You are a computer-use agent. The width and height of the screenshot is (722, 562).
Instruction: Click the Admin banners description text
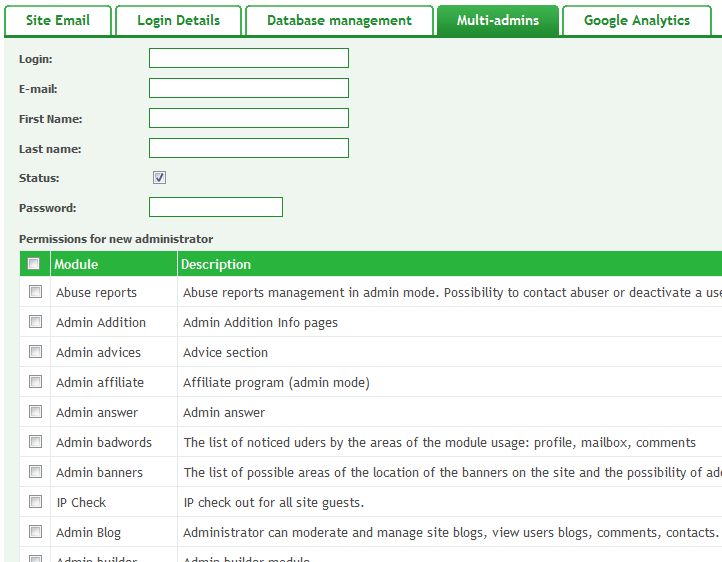coord(452,473)
